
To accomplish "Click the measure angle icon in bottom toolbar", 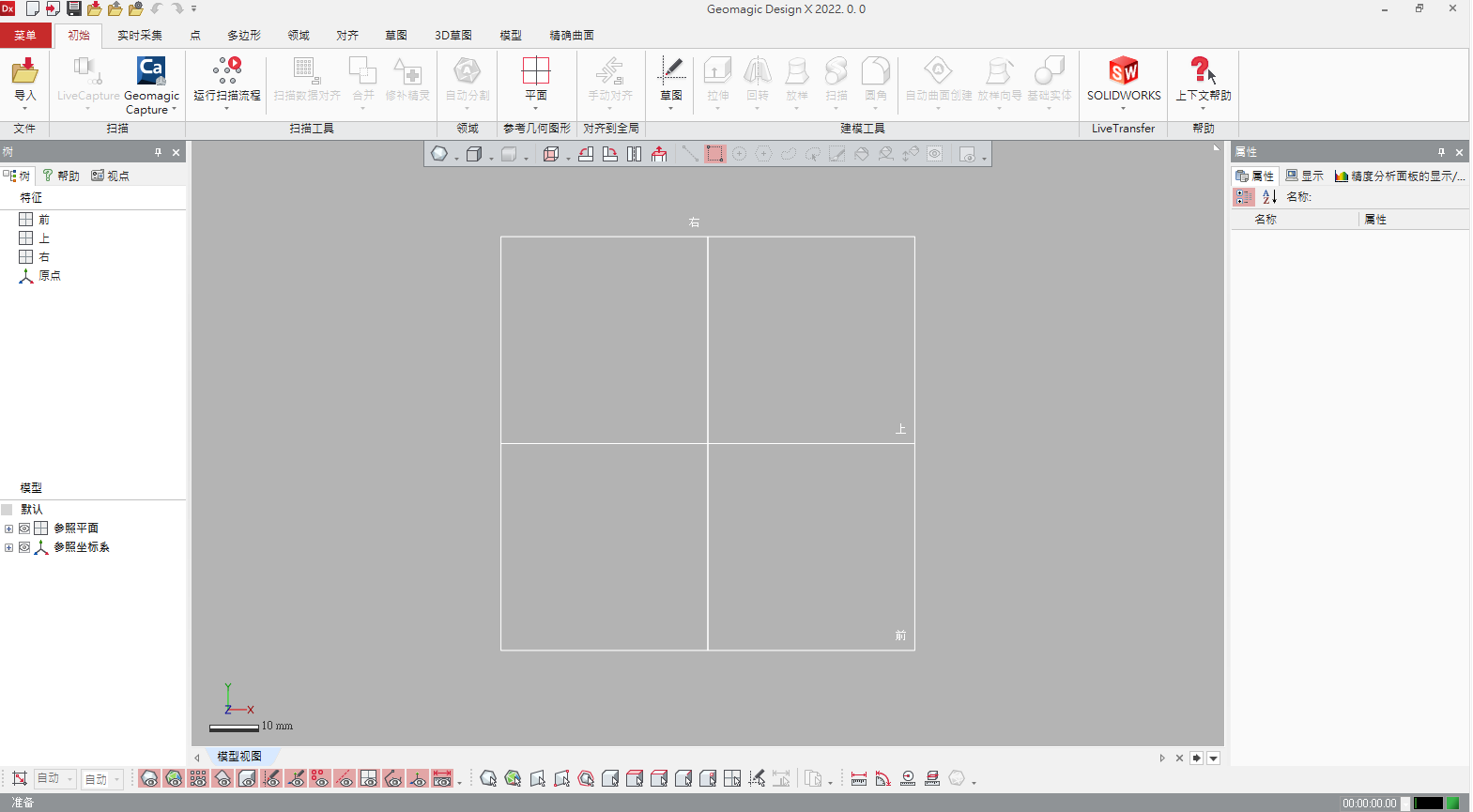I will pos(883,778).
